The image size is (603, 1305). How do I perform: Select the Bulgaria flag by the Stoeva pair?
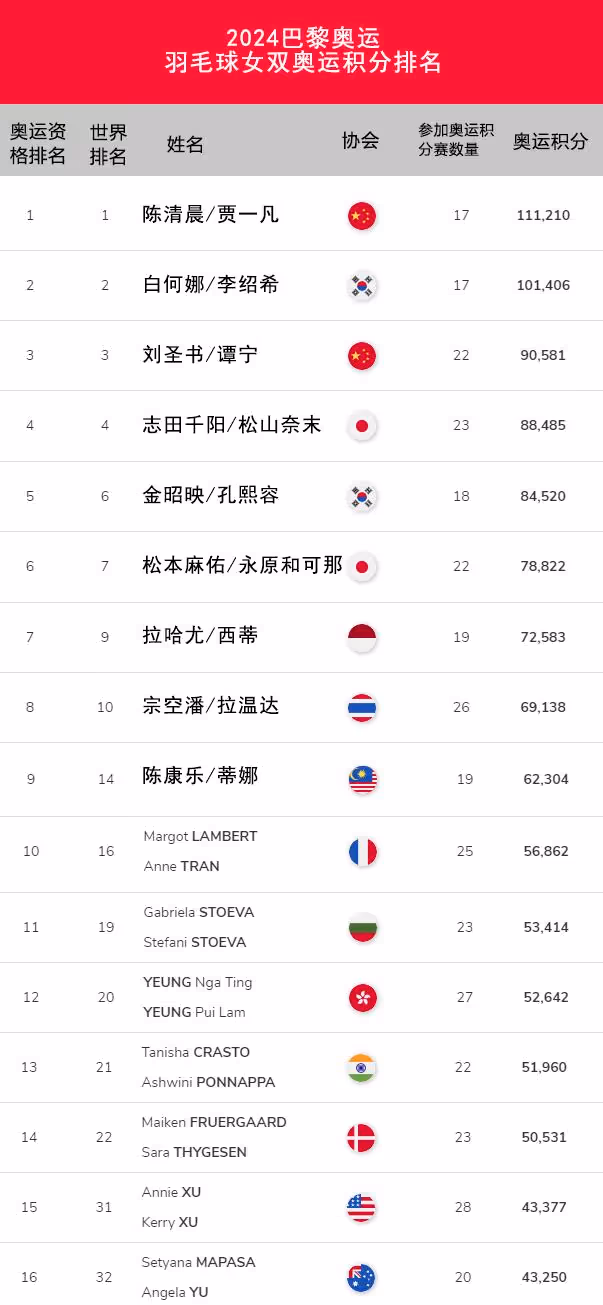pos(362,927)
